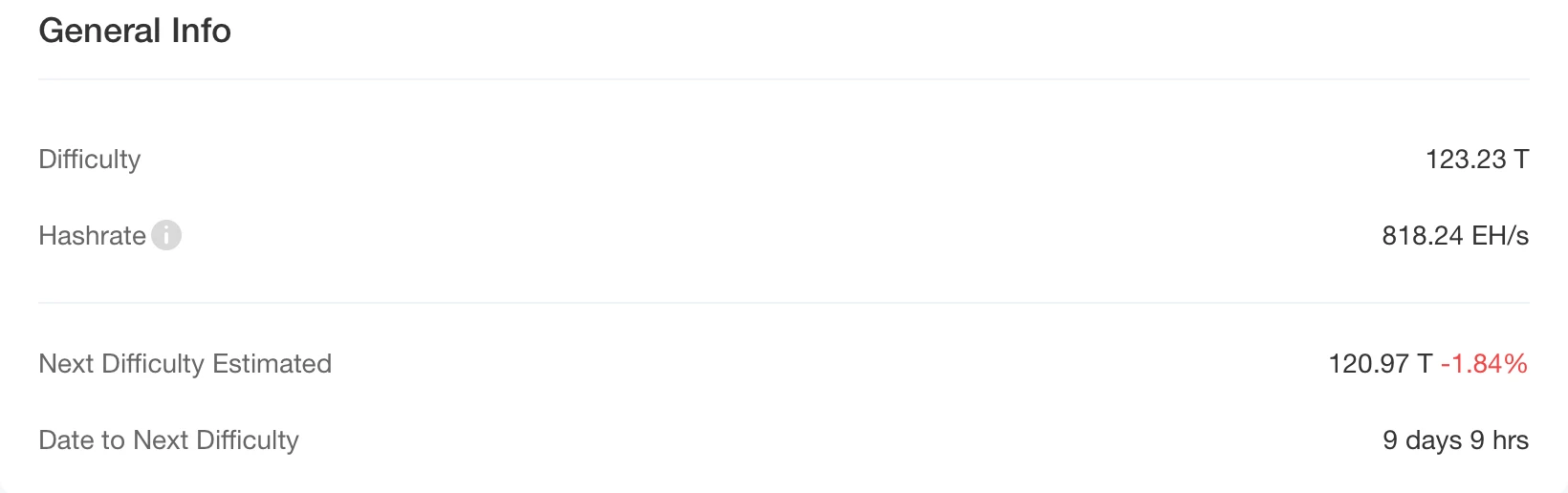Select the 123.23 T difficulty value
This screenshot has height=493, width=1568.
pos(1477,159)
